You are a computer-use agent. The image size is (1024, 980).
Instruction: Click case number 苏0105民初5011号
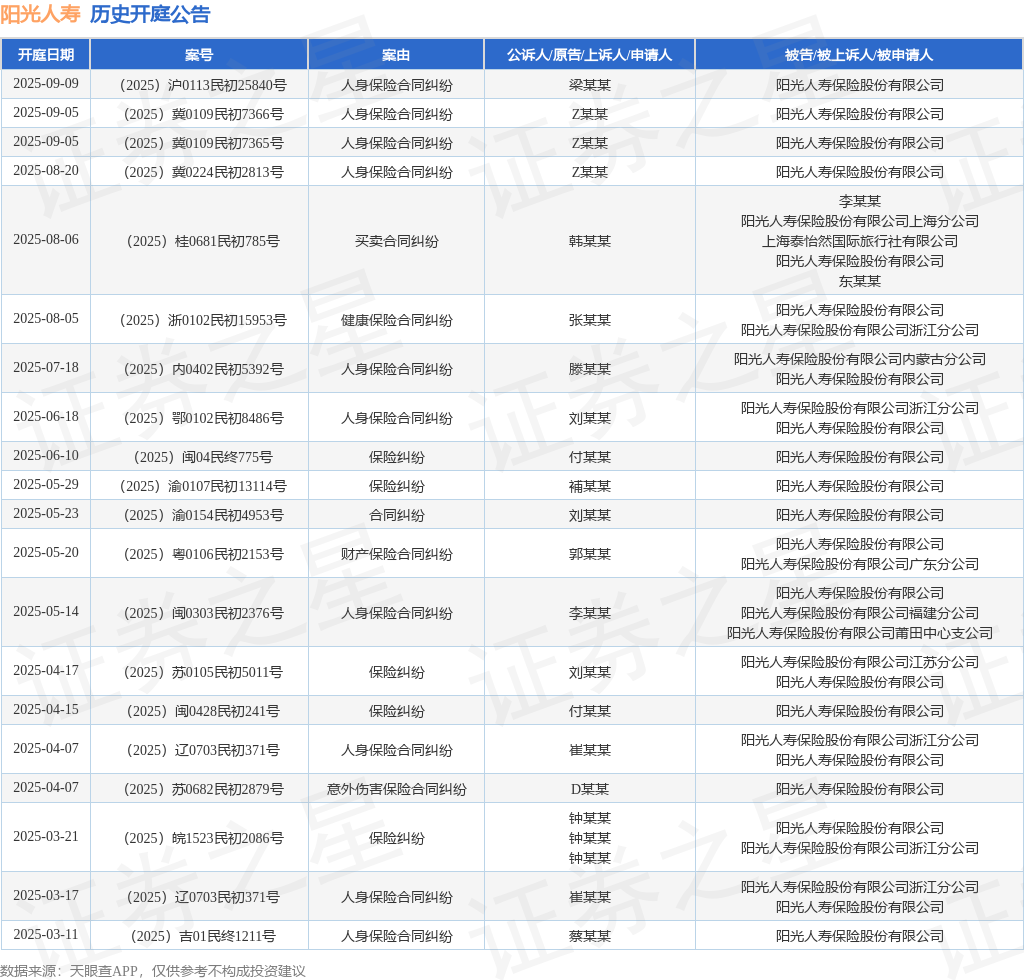(x=203, y=672)
